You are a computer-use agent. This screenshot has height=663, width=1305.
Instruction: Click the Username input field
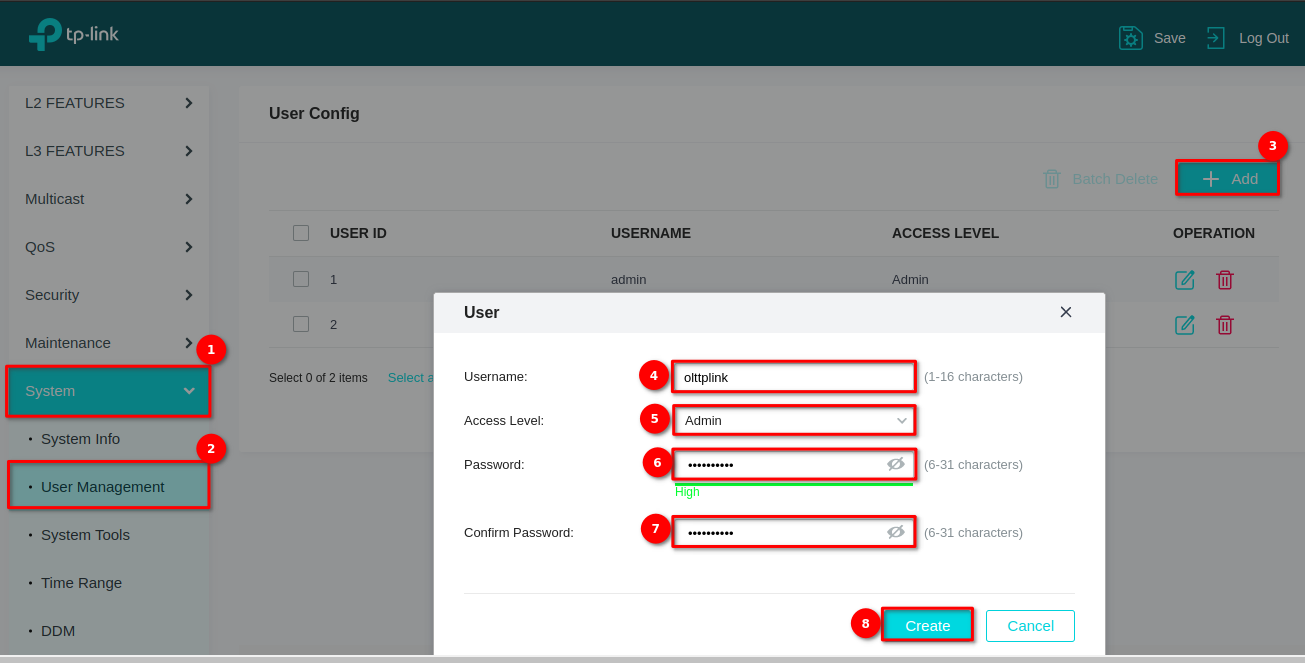coord(794,377)
